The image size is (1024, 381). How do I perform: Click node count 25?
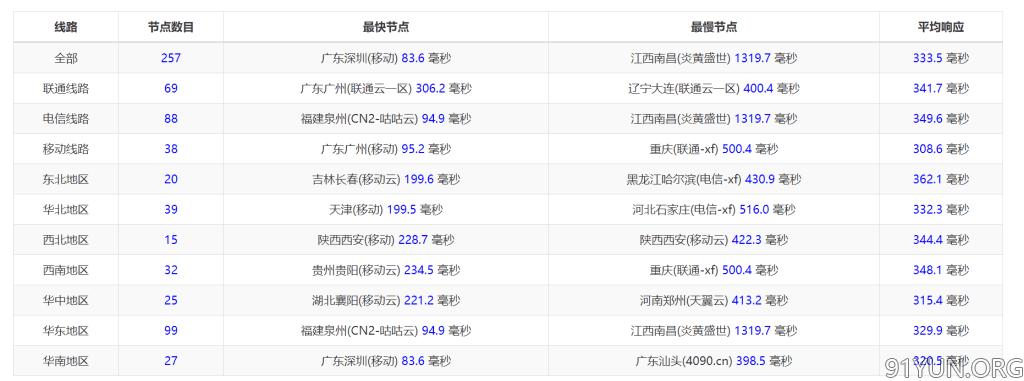coord(170,301)
